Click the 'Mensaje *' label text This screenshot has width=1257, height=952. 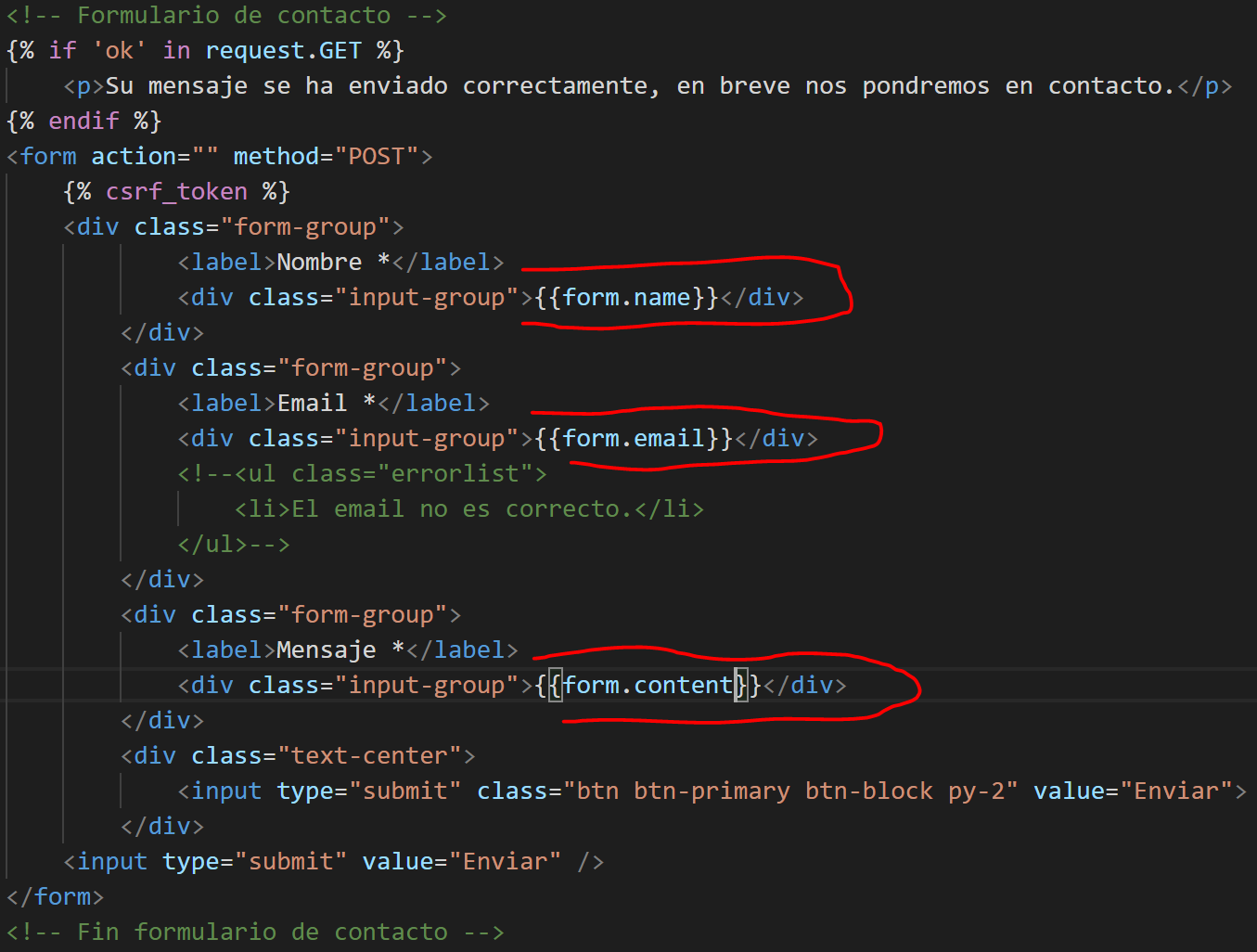coord(340,650)
